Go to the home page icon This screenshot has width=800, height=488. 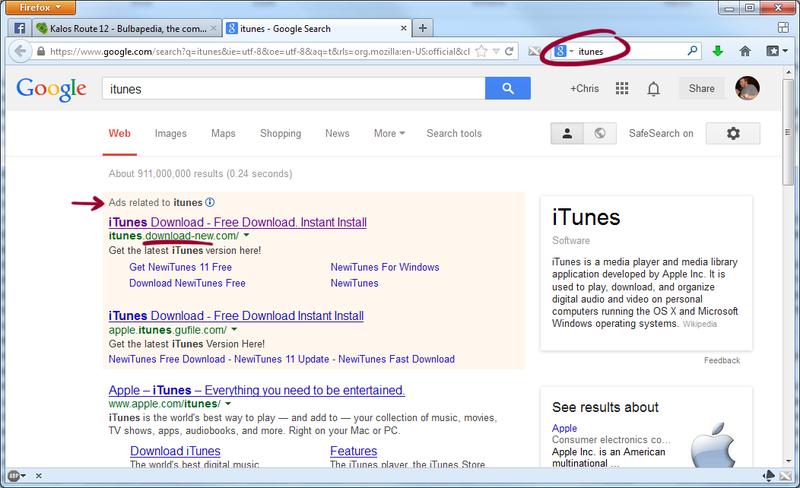click(x=745, y=51)
